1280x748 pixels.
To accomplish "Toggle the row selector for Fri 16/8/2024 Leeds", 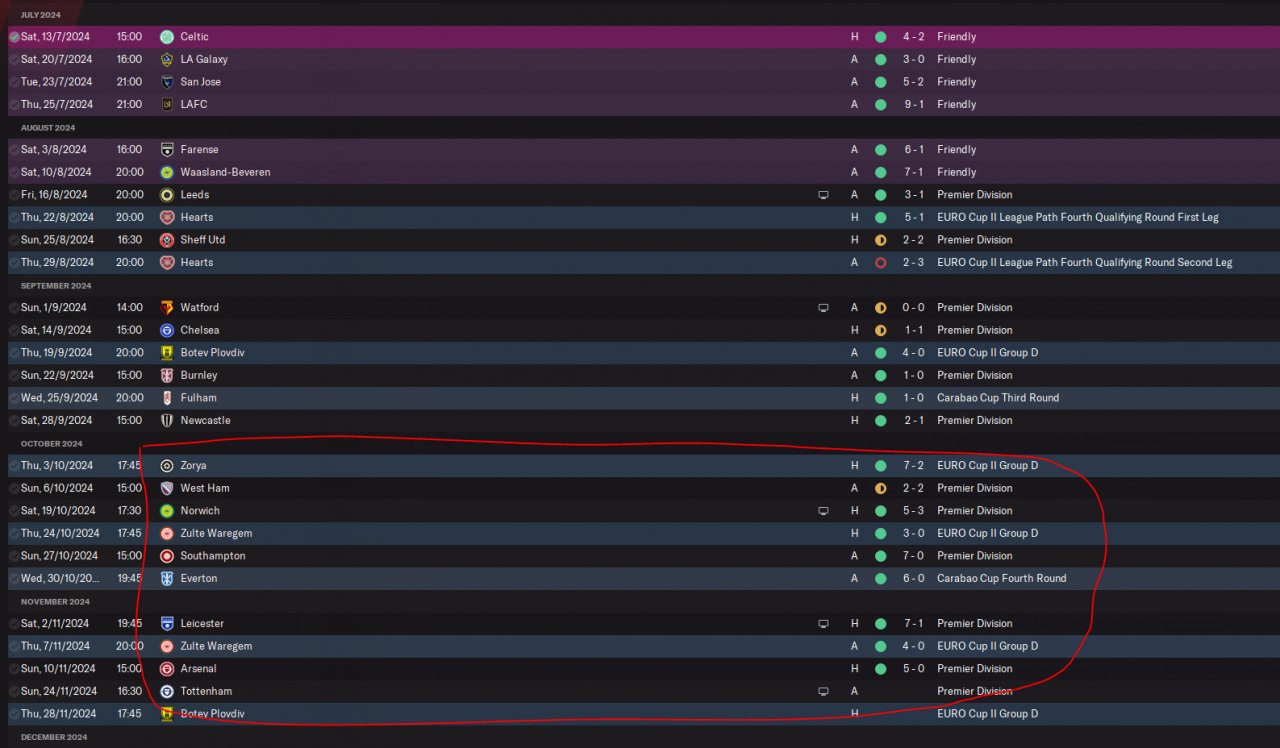I will tap(14, 195).
